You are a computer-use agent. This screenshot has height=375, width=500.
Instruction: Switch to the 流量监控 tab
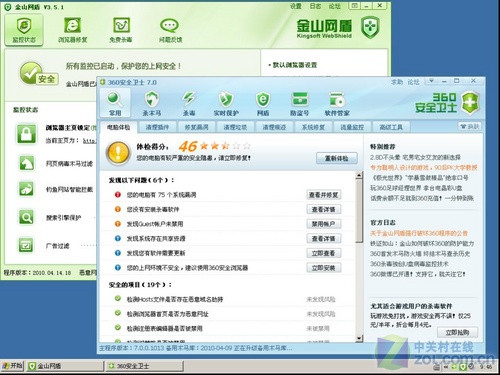352,127
